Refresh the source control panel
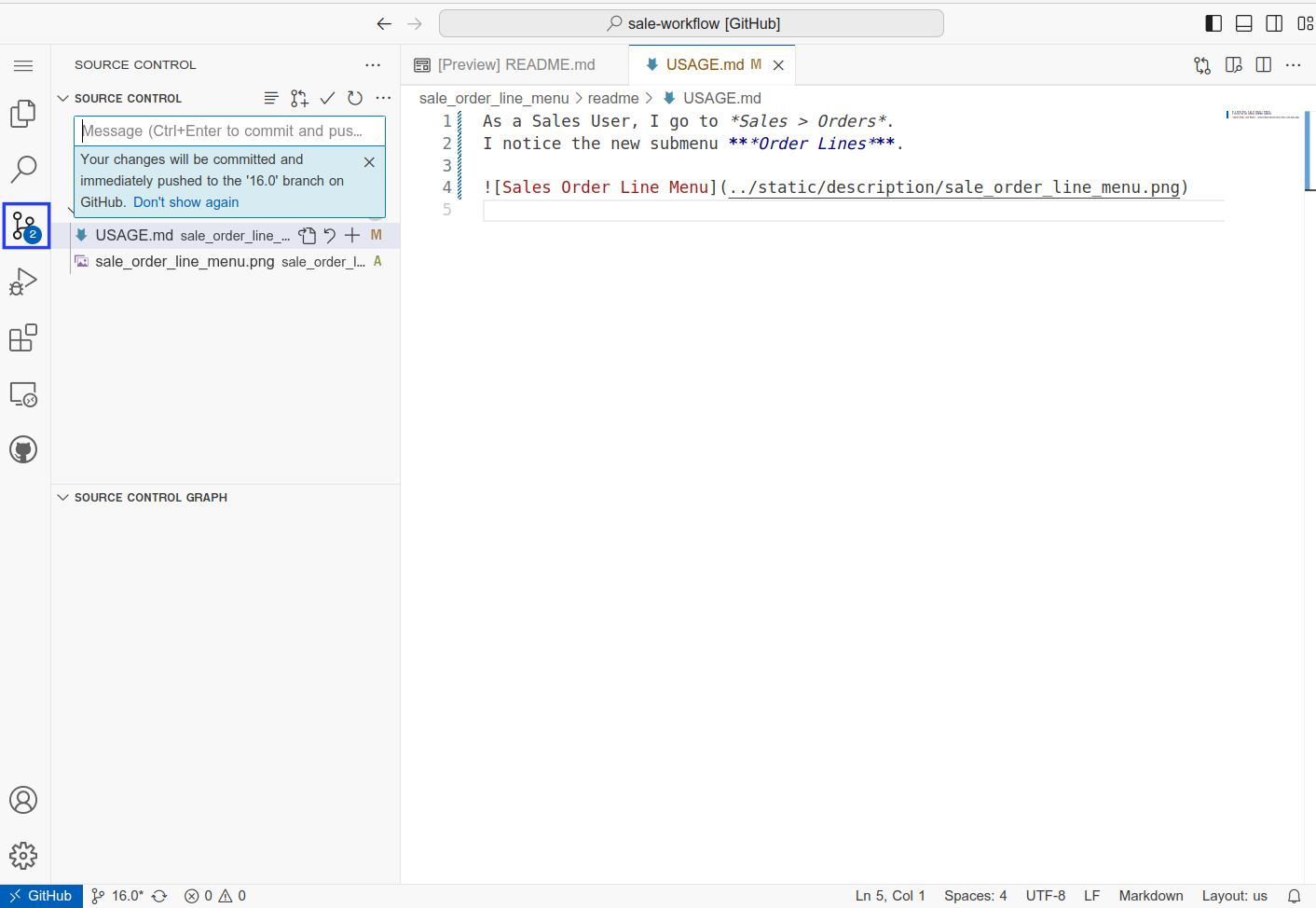Viewport: 1316px width, 908px height. pos(355,98)
